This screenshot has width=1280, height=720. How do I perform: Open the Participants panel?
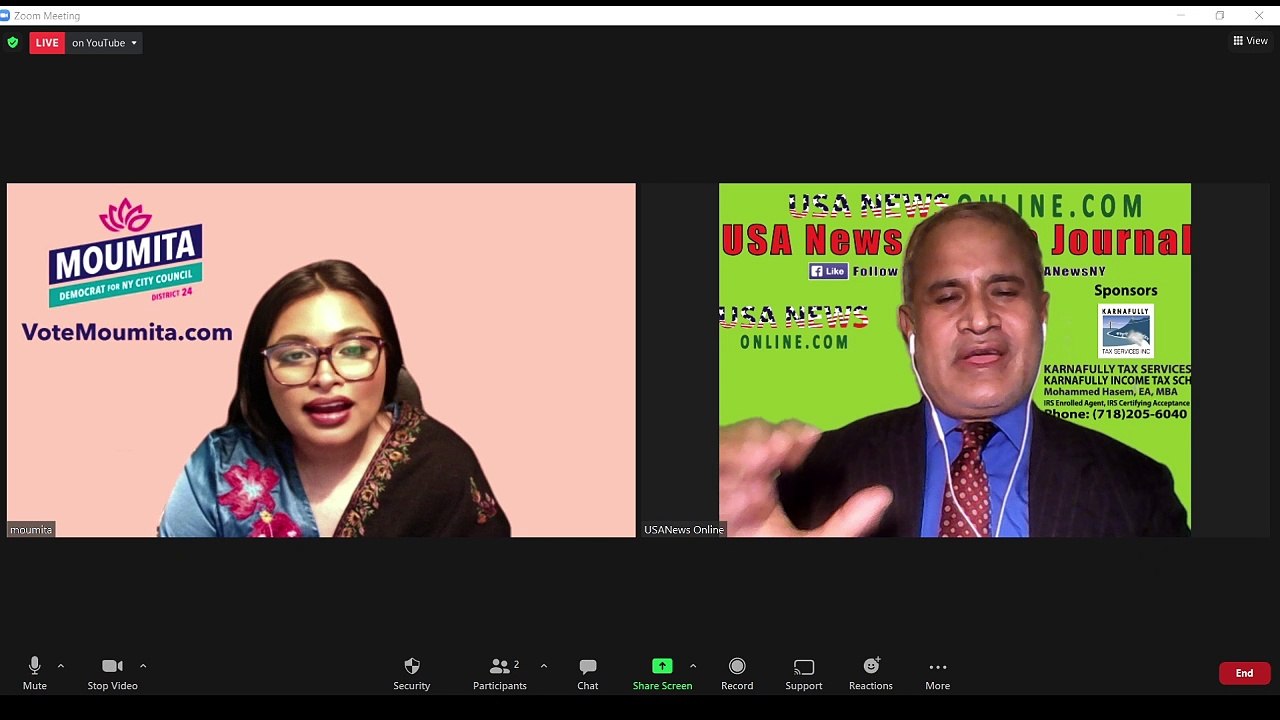coord(500,674)
